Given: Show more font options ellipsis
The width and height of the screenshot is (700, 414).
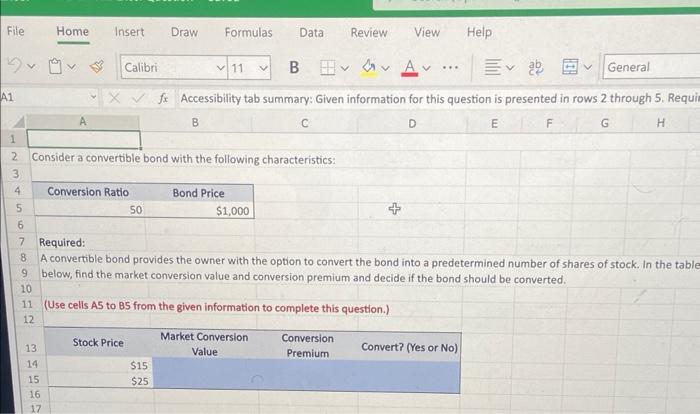Looking at the screenshot, I should (x=450, y=68).
